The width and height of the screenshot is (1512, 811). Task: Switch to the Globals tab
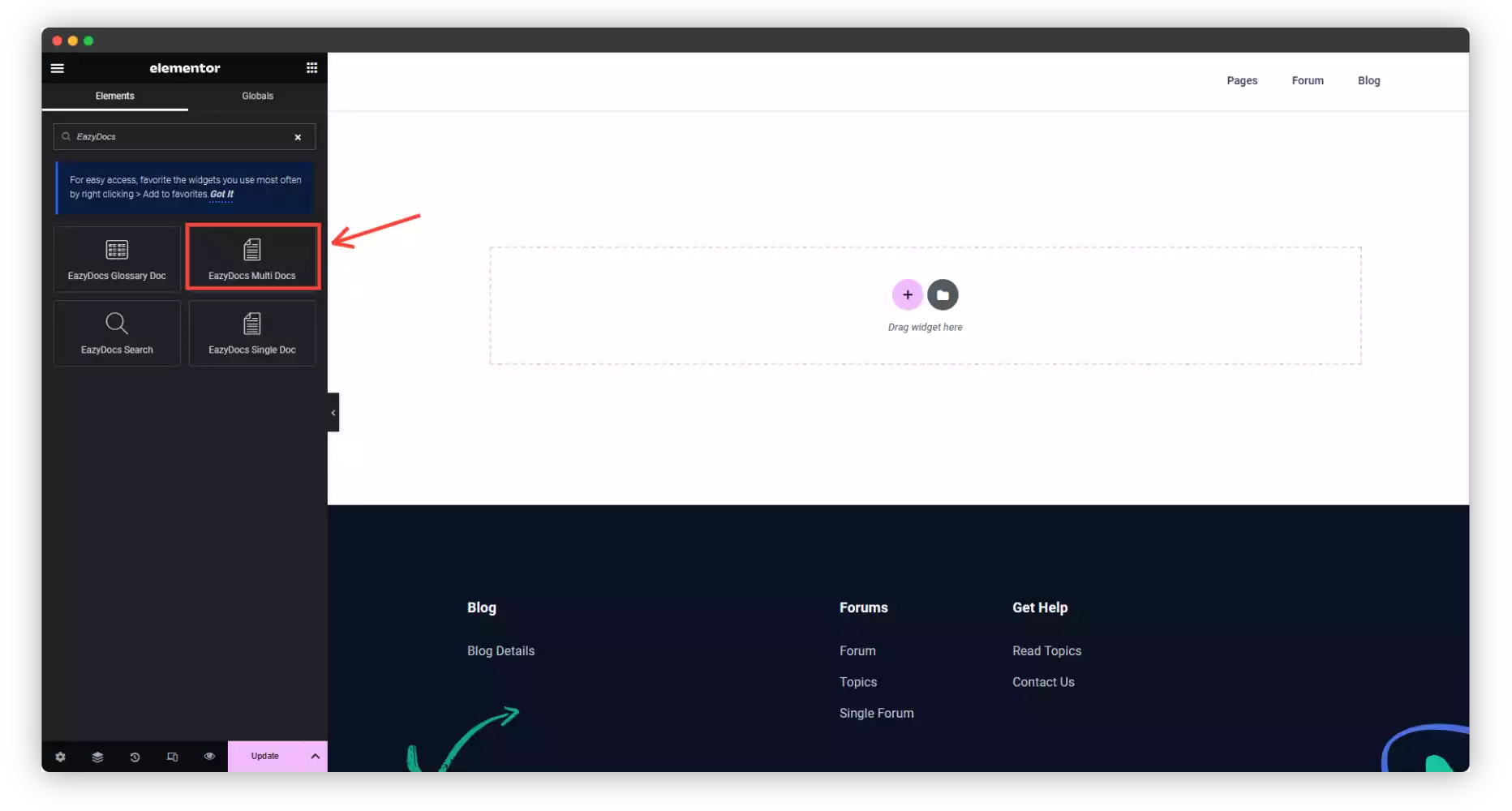[x=257, y=96]
